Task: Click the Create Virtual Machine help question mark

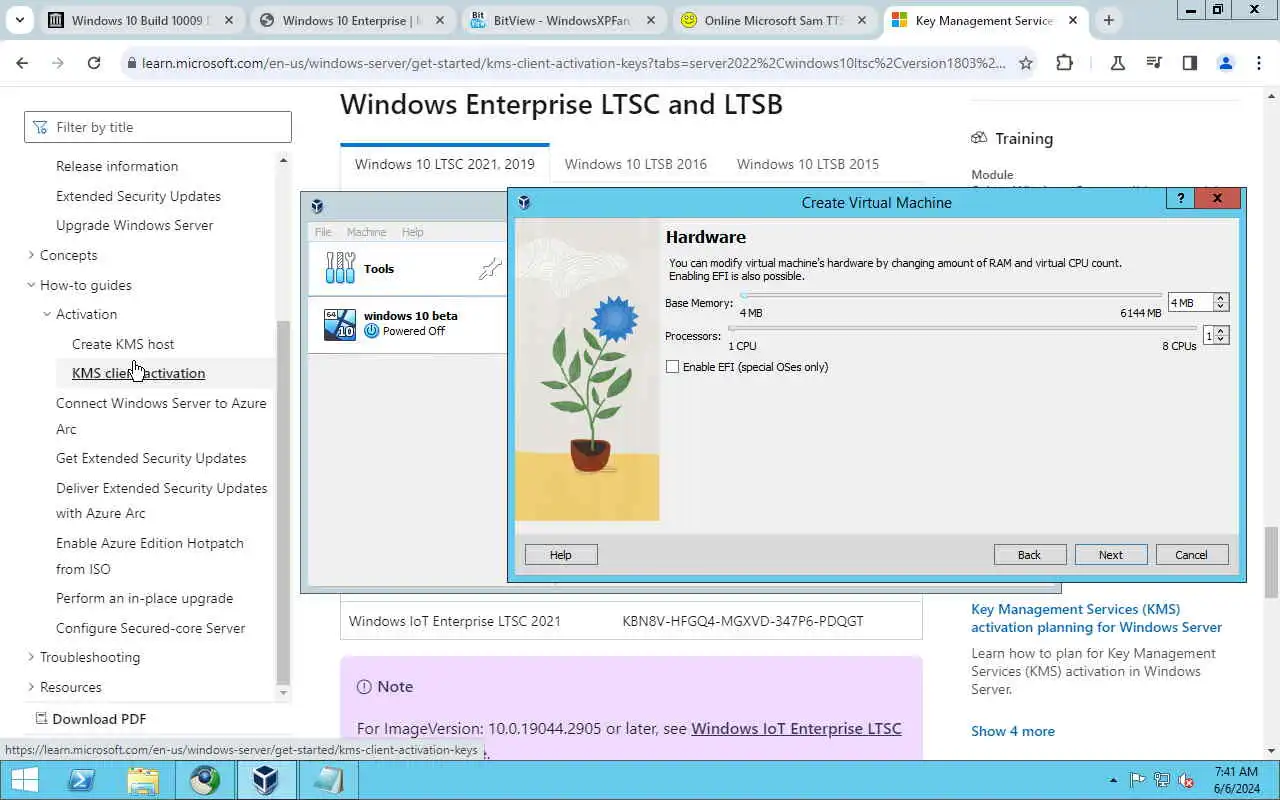Action: pos(1180,198)
